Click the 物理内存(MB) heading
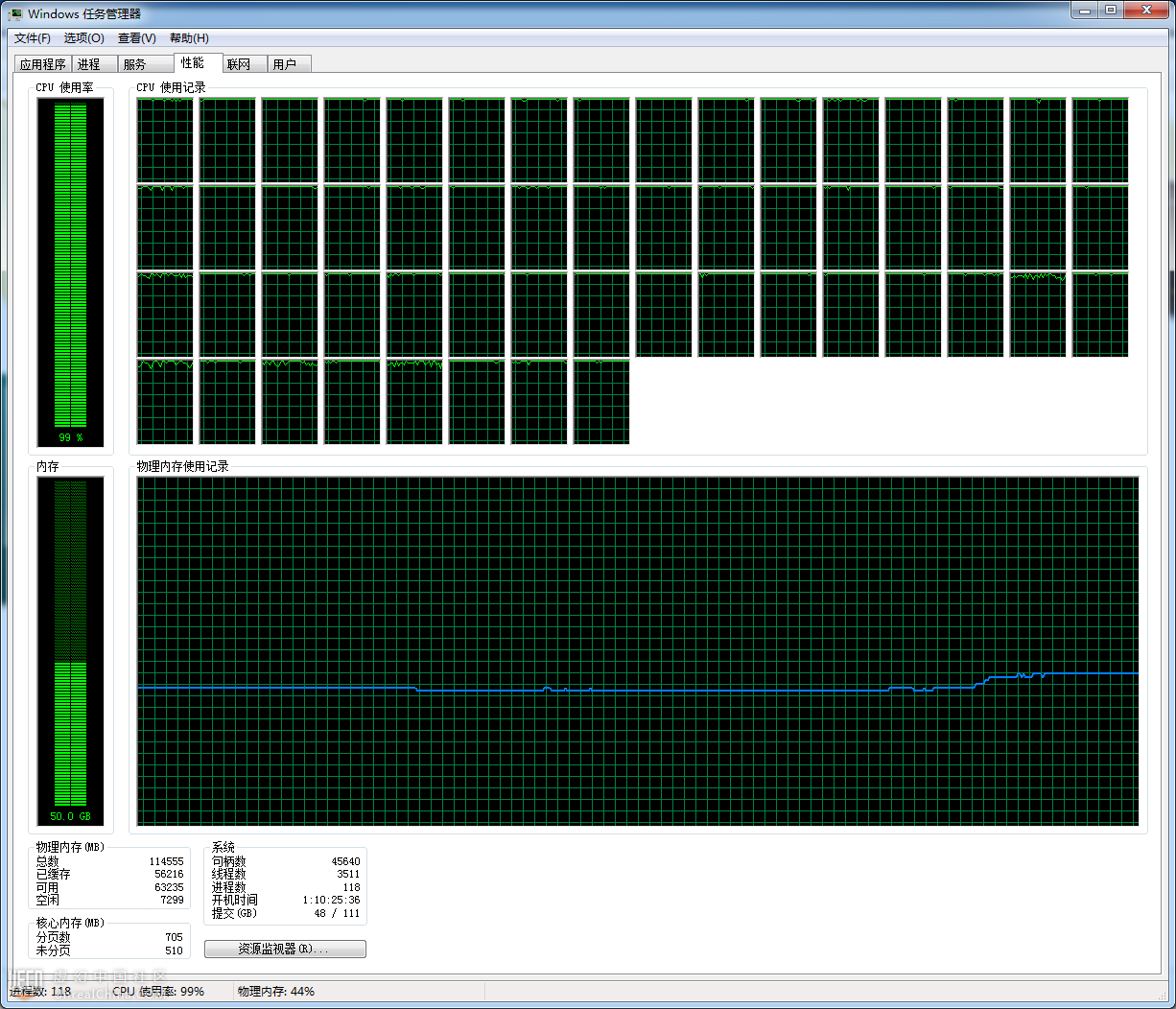 coord(70,847)
